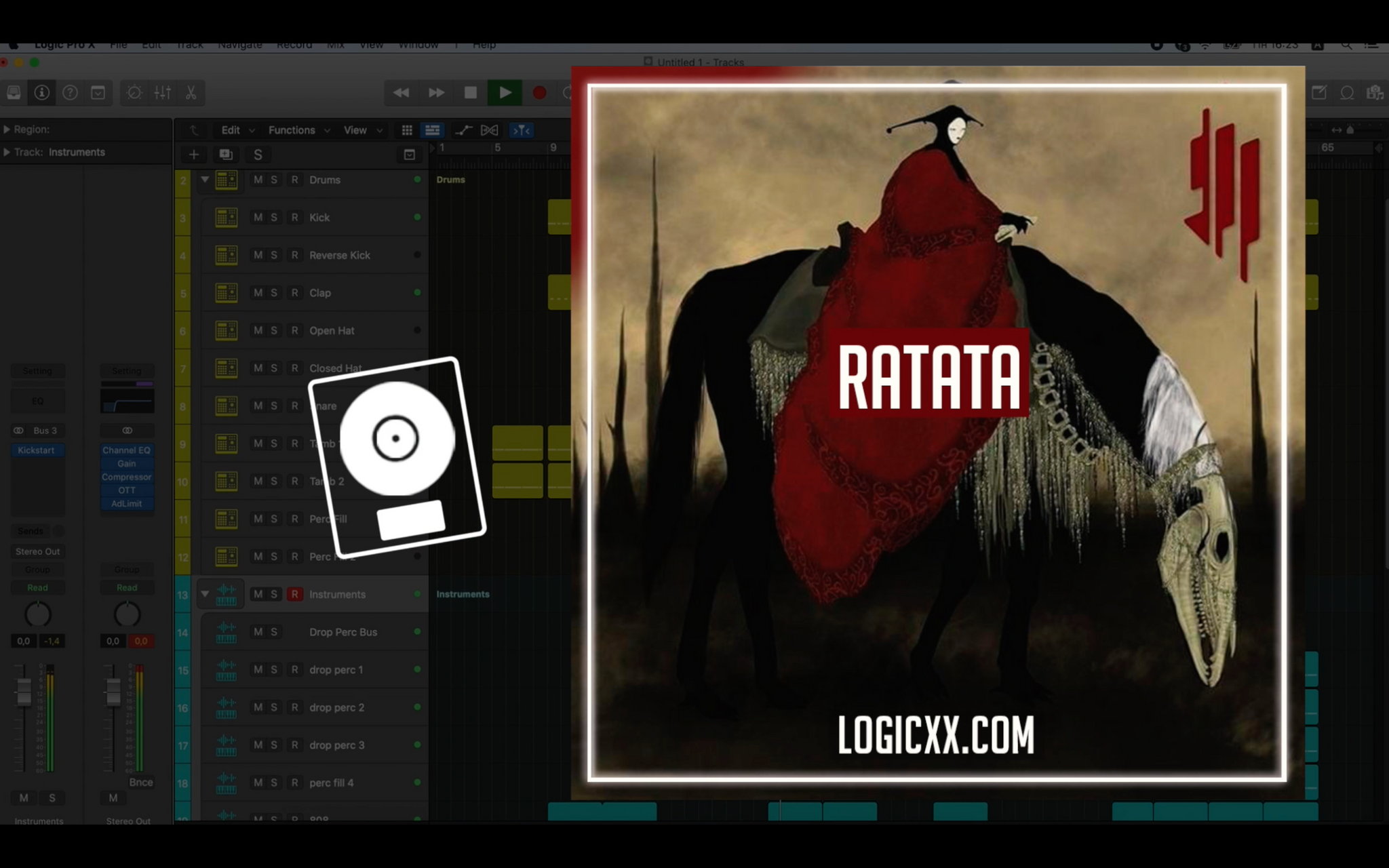Mute the drop perc 2 track
1389x868 pixels.
coord(258,707)
